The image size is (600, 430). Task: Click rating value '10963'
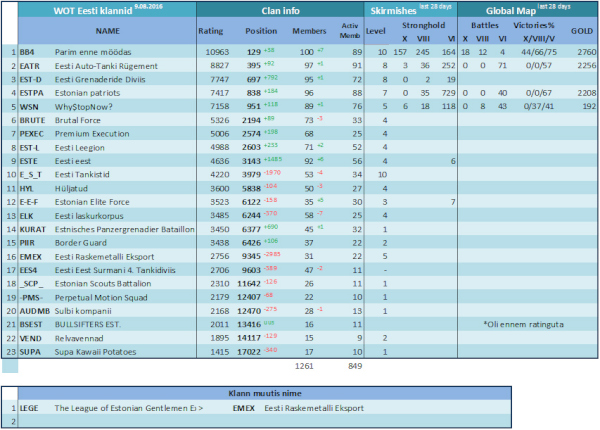click(x=217, y=52)
